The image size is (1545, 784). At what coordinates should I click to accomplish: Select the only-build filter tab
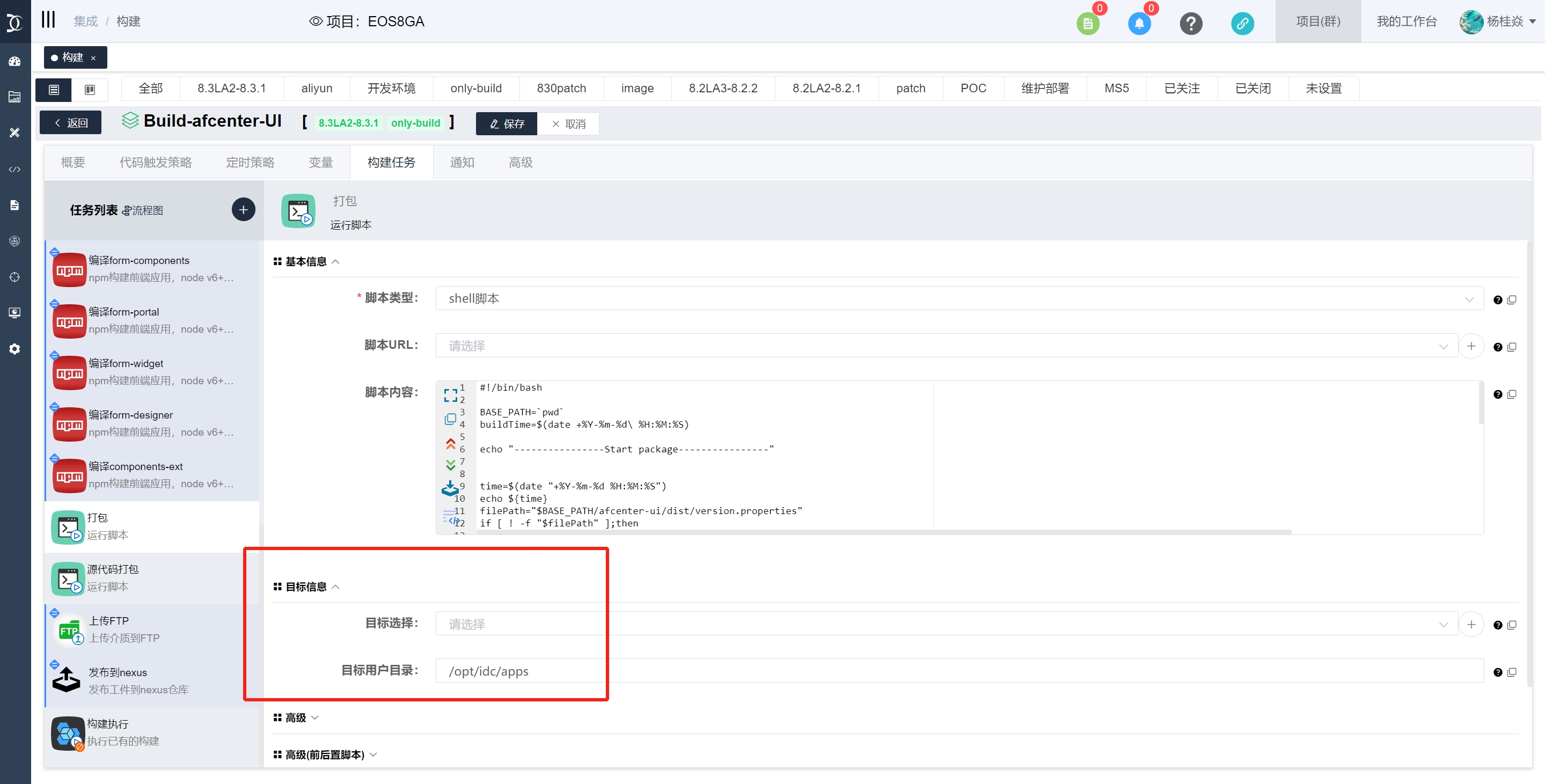[x=475, y=88]
